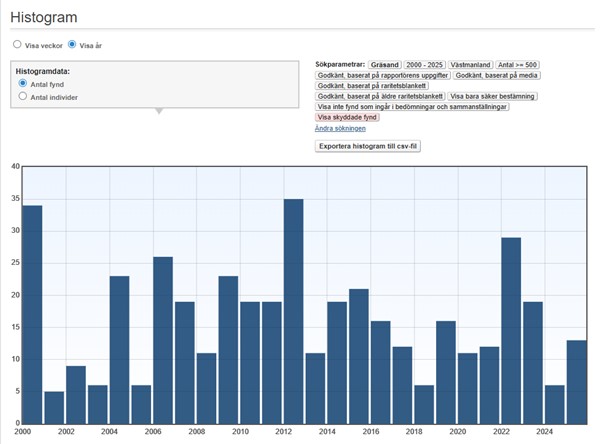This screenshot has width=602, height=444.
Task: Click the '2000 - 2025' parameter tag
Action: click(x=424, y=64)
